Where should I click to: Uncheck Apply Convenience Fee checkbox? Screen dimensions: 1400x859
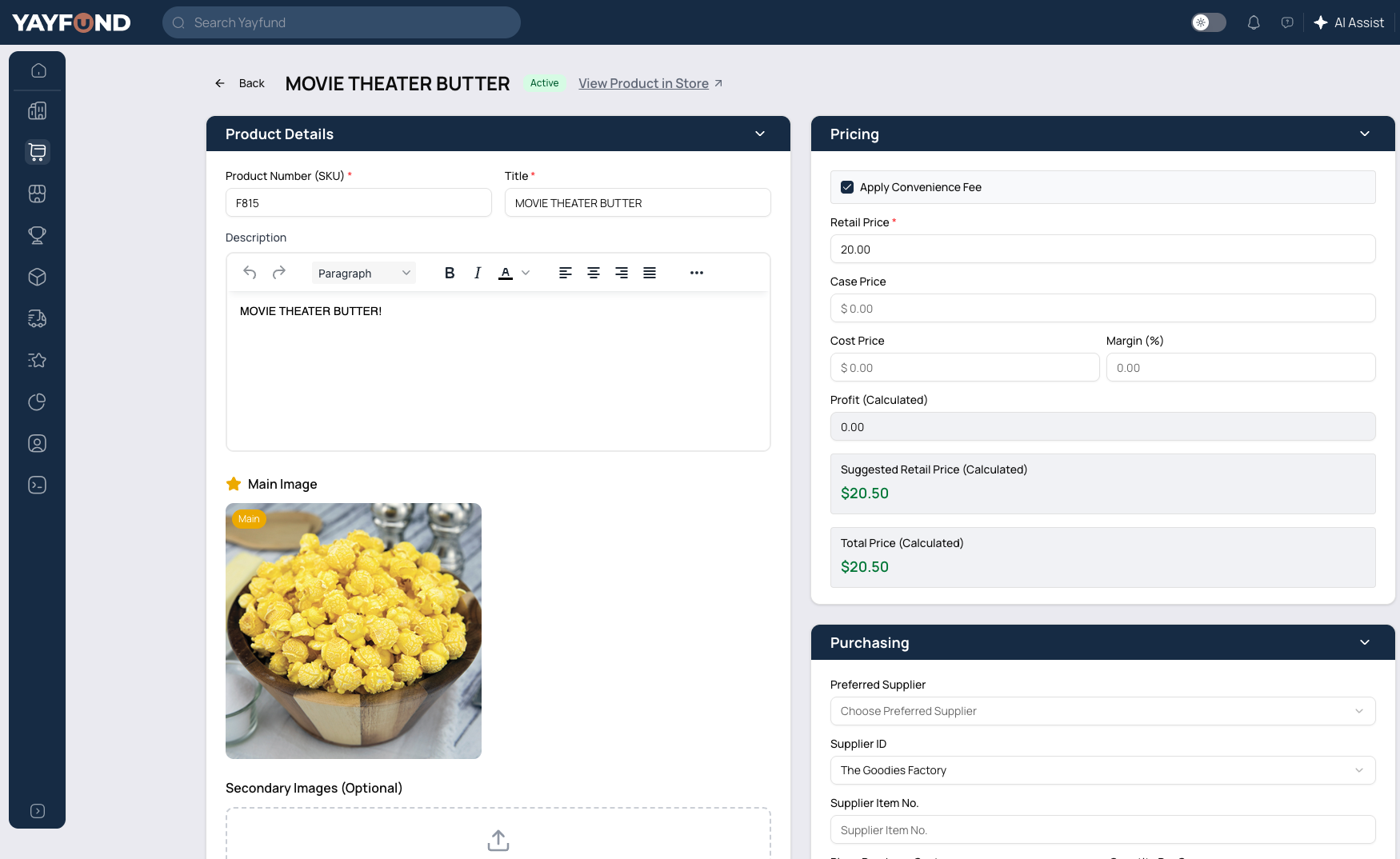tap(847, 187)
